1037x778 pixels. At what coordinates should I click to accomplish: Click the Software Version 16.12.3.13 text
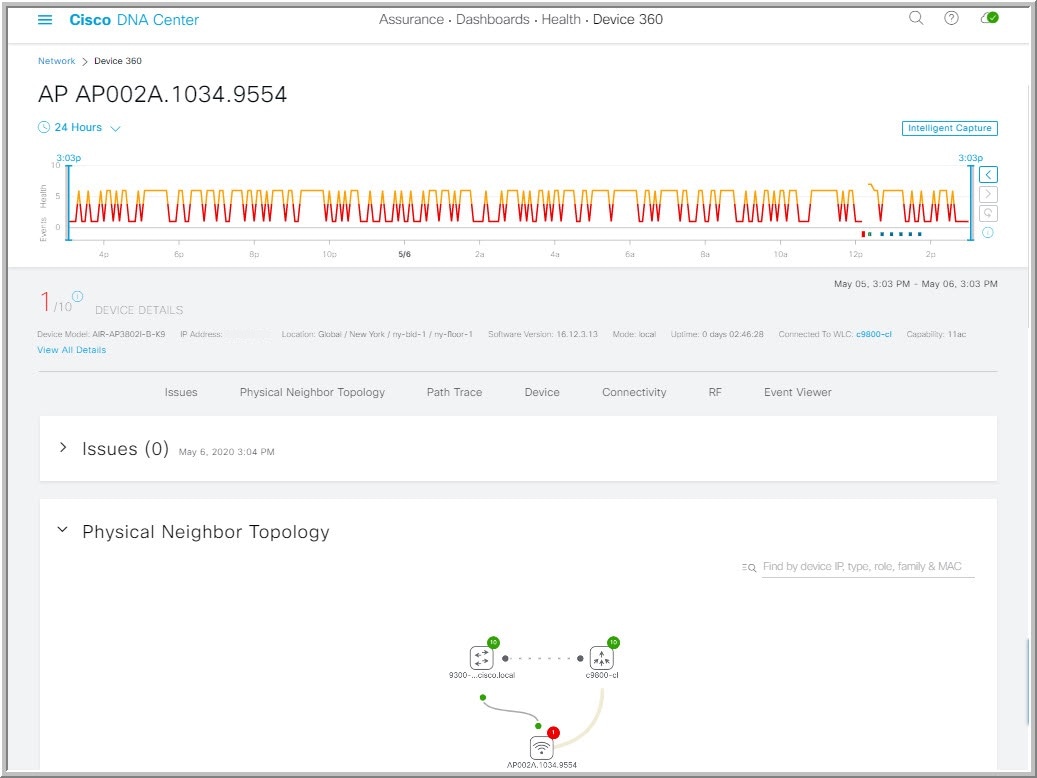tap(542, 334)
